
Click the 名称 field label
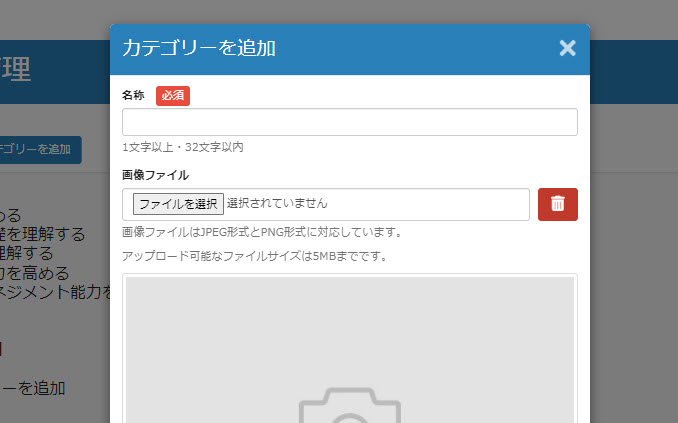point(133,96)
